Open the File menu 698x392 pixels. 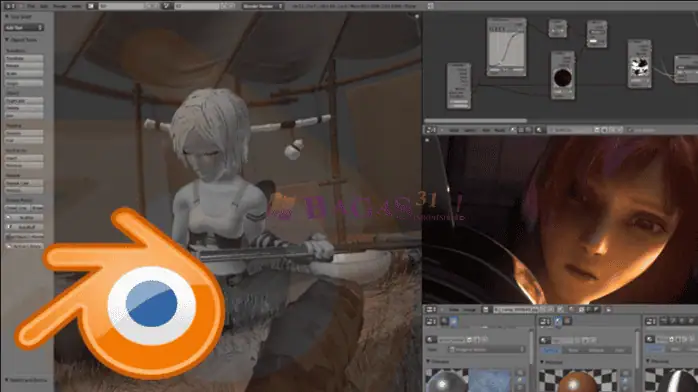coord(31,6)
